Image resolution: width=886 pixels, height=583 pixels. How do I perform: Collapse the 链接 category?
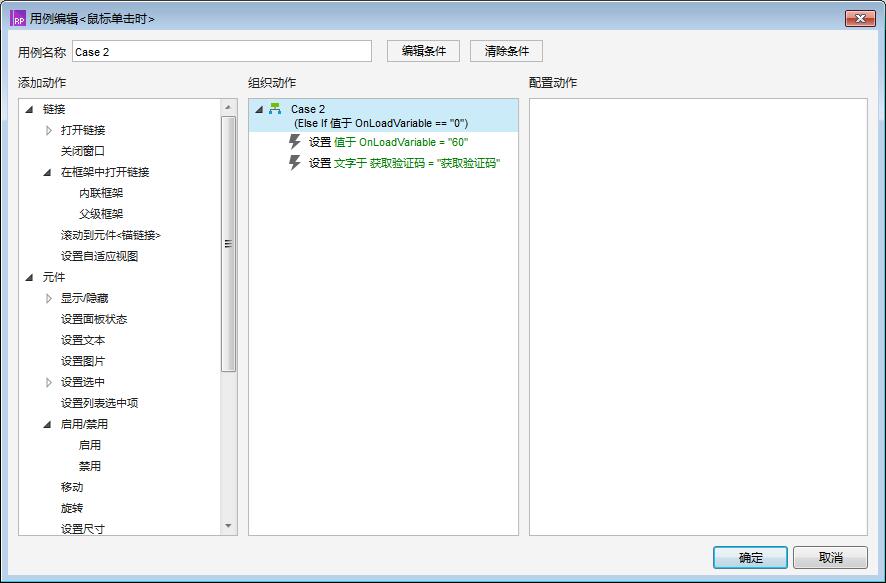click(x=29, y=109)
